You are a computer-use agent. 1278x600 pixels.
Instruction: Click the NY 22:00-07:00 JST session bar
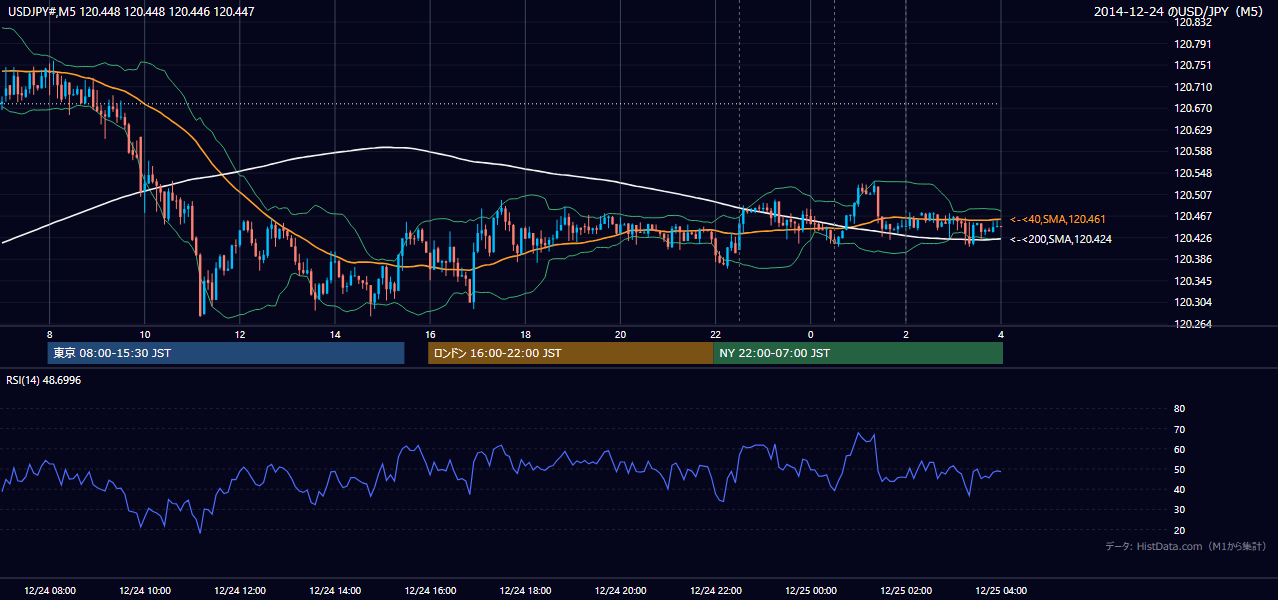pyautogui.click(x=858, y=353)
